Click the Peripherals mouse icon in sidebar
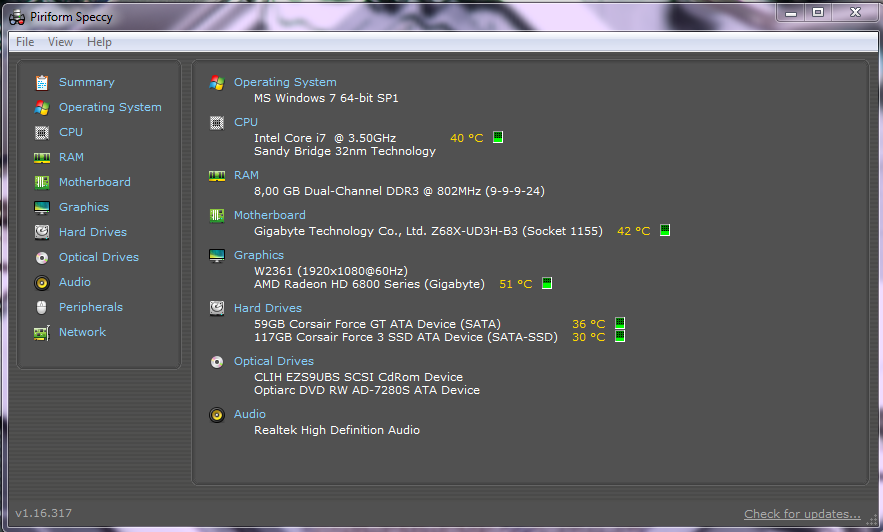 [x=42, y=307]
